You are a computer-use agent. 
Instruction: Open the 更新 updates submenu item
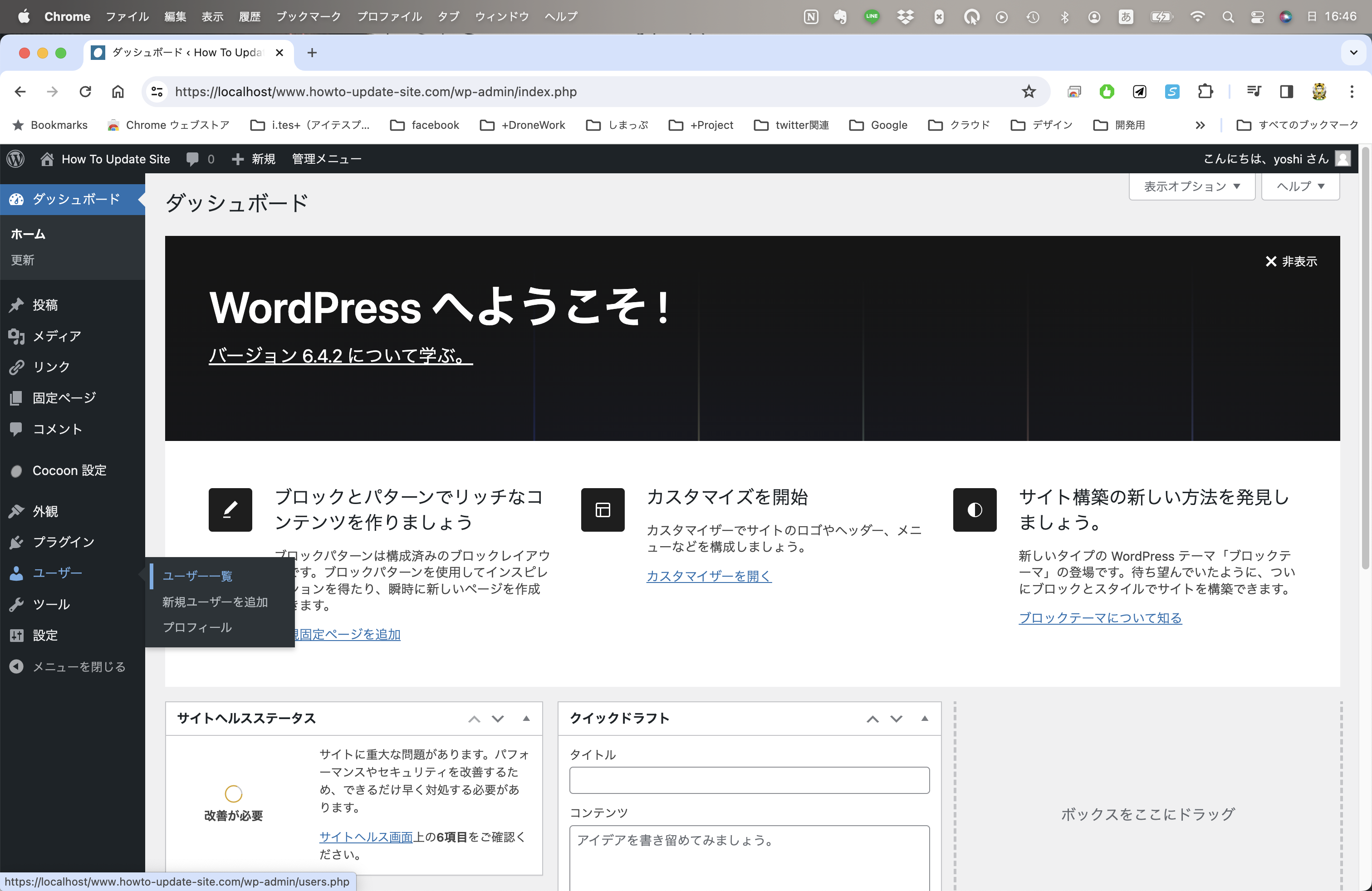(x=23, y=260)
